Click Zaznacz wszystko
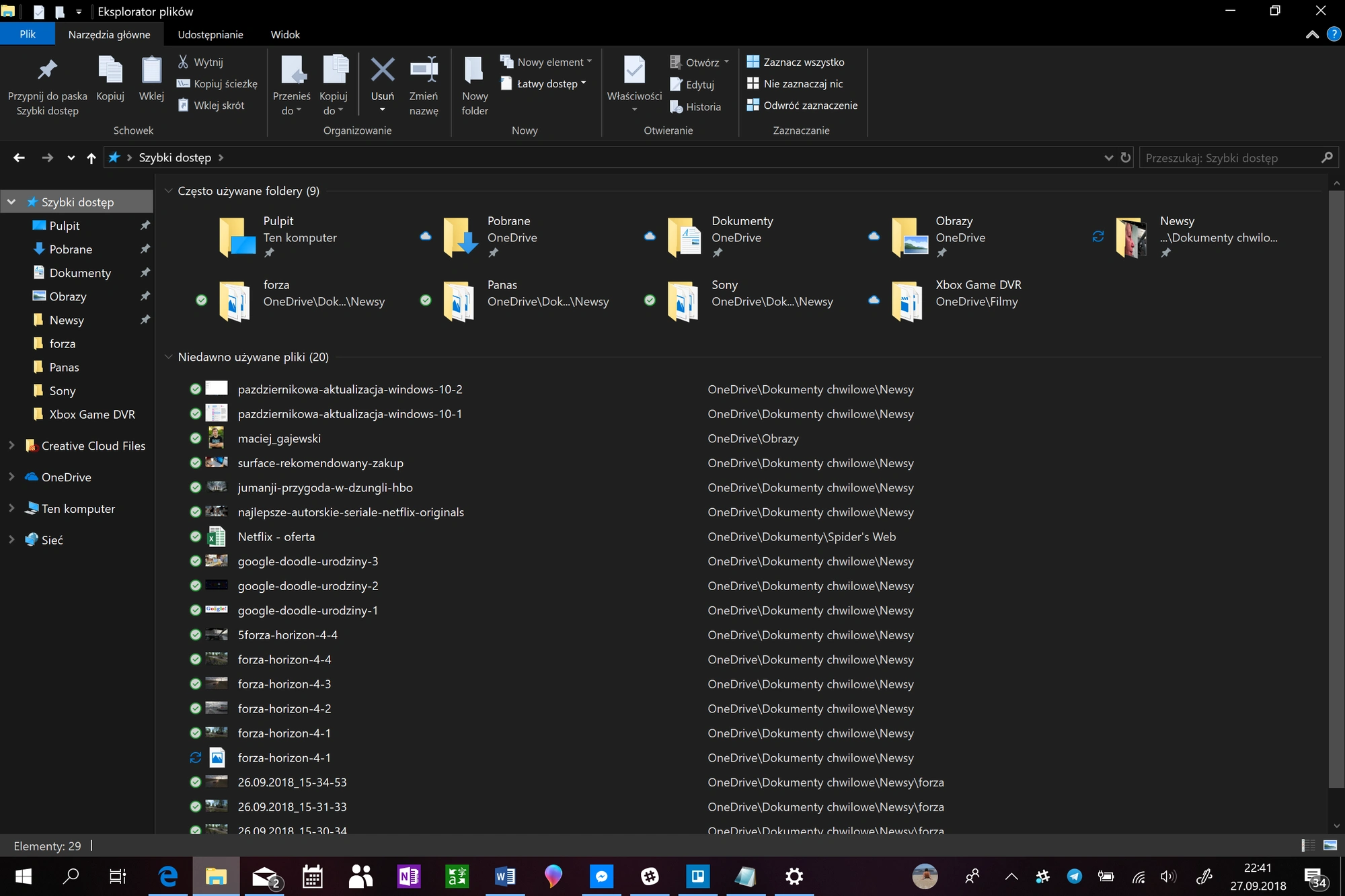 pyautogui.click(x=796, y=62)
